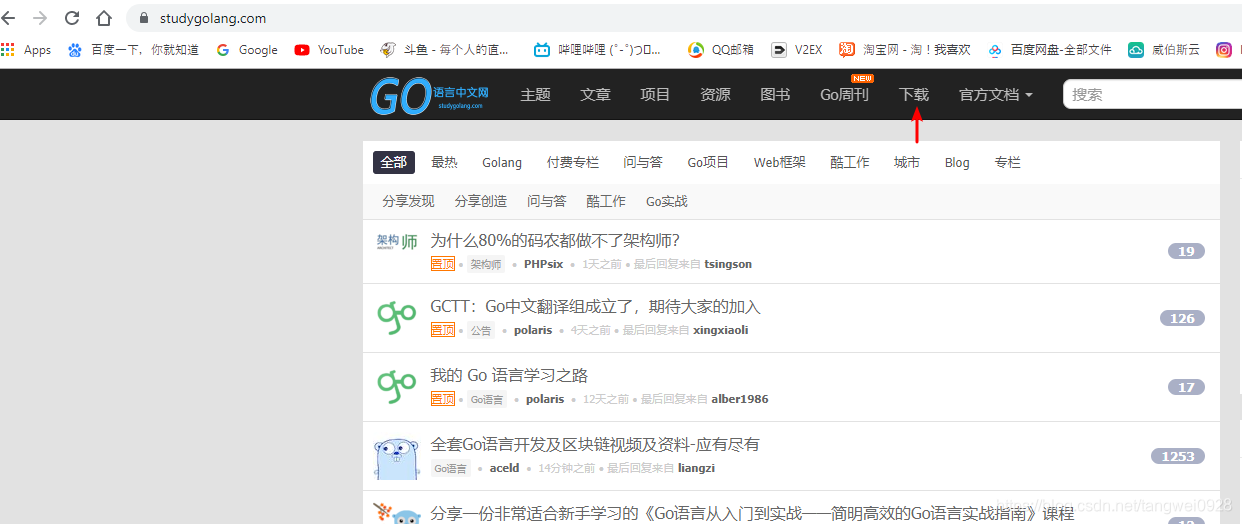The width and height of the screenshot is (1242, 524).
Task: Select the 问与答 top-row tab
Action: (643, 162)
